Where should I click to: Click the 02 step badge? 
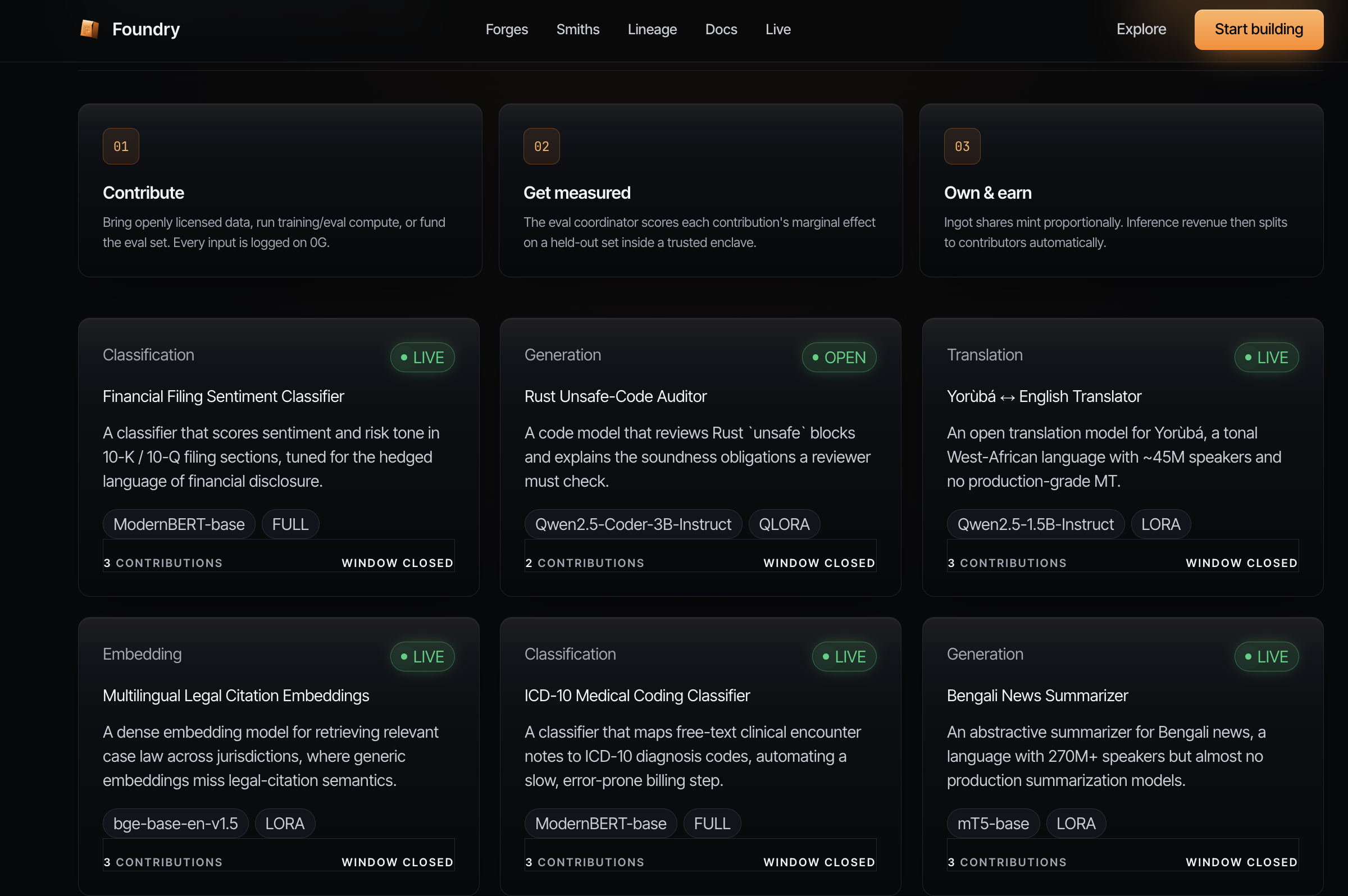point(541,147)
